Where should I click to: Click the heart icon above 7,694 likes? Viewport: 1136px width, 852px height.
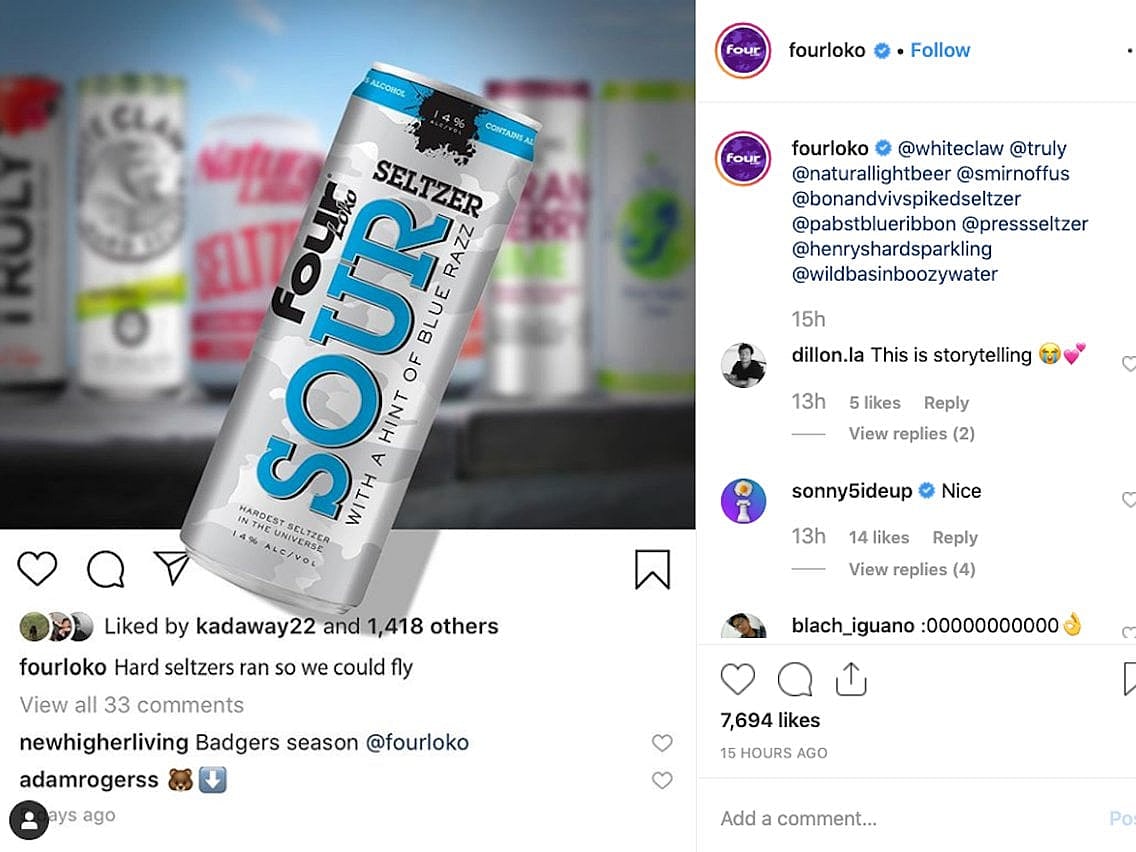tap(738, 680)
